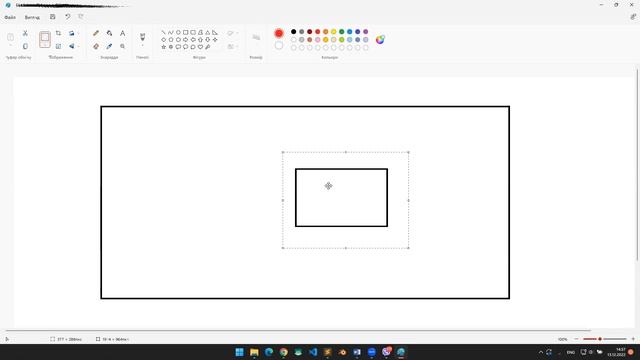Open File Explorer from taskbar
This screenshot has width=640, height=360.
coord(254,352)
